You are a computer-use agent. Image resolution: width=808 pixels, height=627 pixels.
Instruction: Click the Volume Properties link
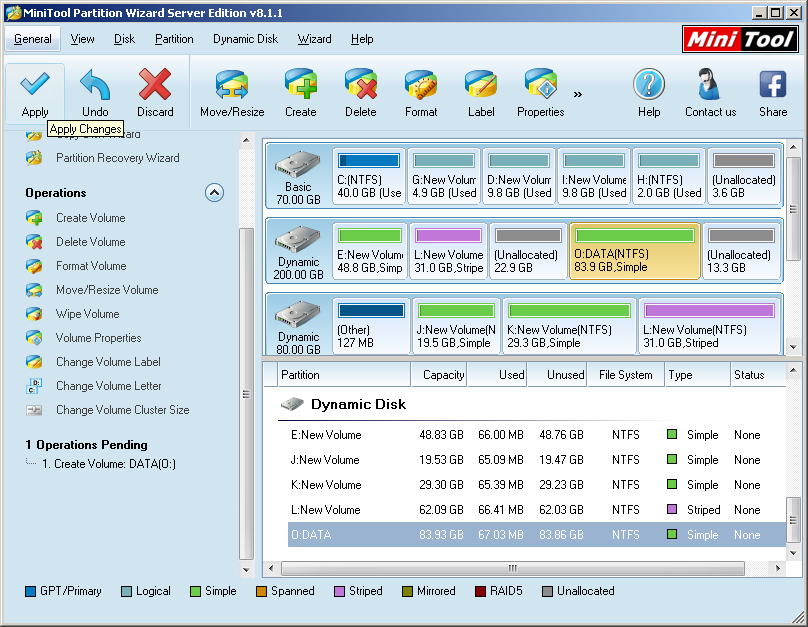pos(98,337)
